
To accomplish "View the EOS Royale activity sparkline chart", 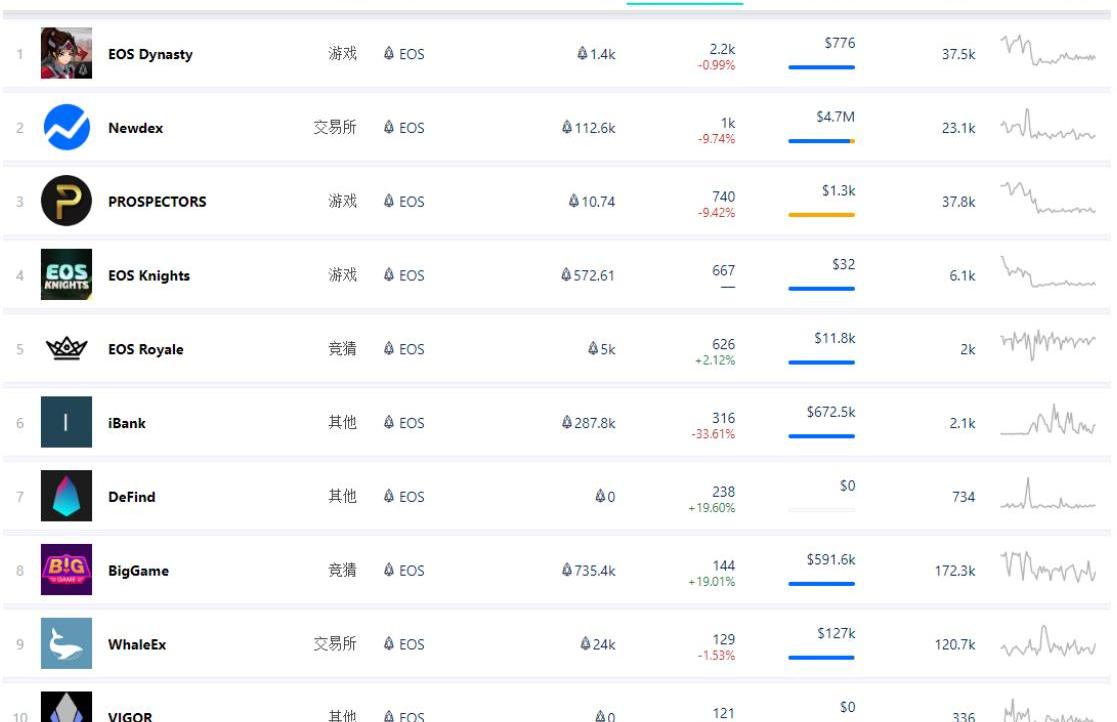I will [1047, 345].
